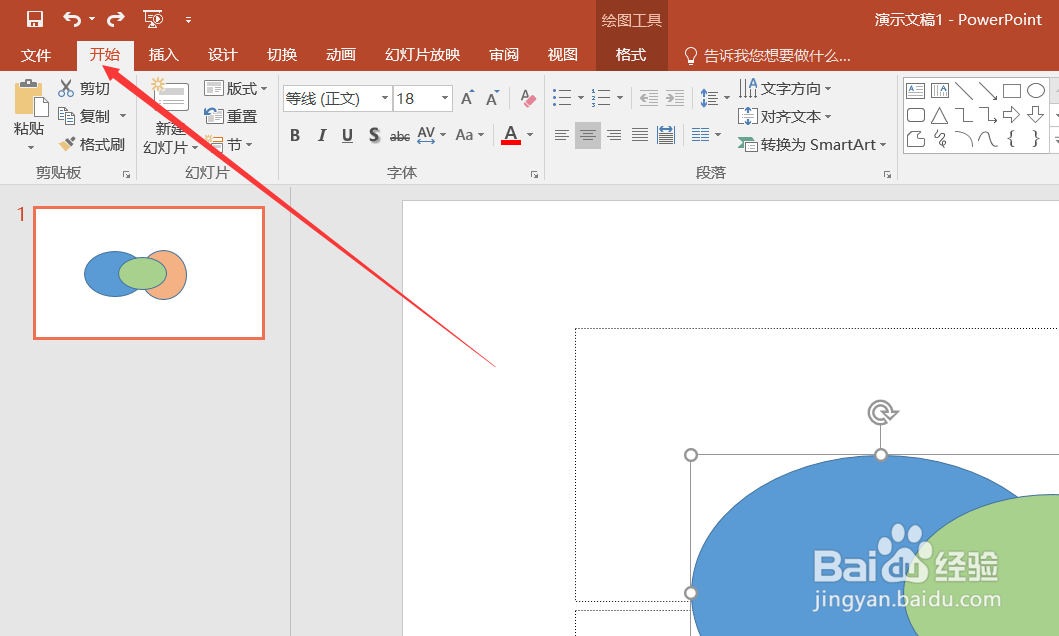Image resolution: width=1059 pixels, height=636 pixels.
Task: Toggle italic formatting
Action: (x=321, y=135)
